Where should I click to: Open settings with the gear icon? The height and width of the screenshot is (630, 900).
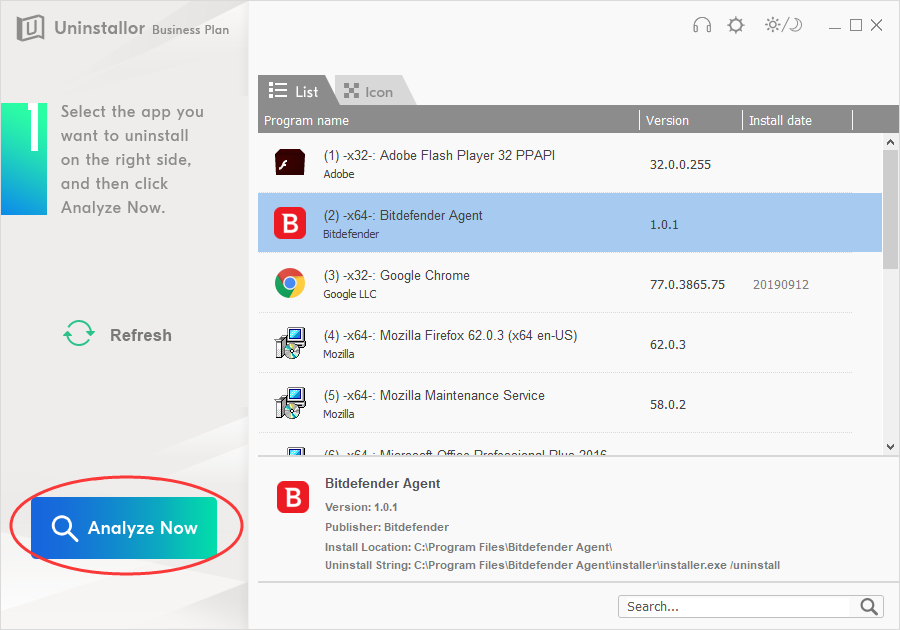click(x=735, y=25)
